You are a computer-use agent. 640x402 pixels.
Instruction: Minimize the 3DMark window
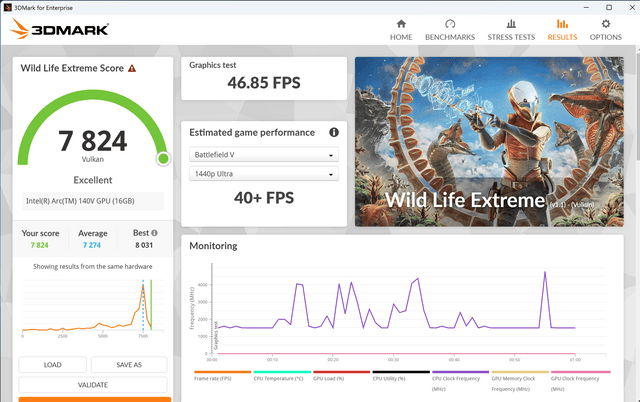point(586,7)
